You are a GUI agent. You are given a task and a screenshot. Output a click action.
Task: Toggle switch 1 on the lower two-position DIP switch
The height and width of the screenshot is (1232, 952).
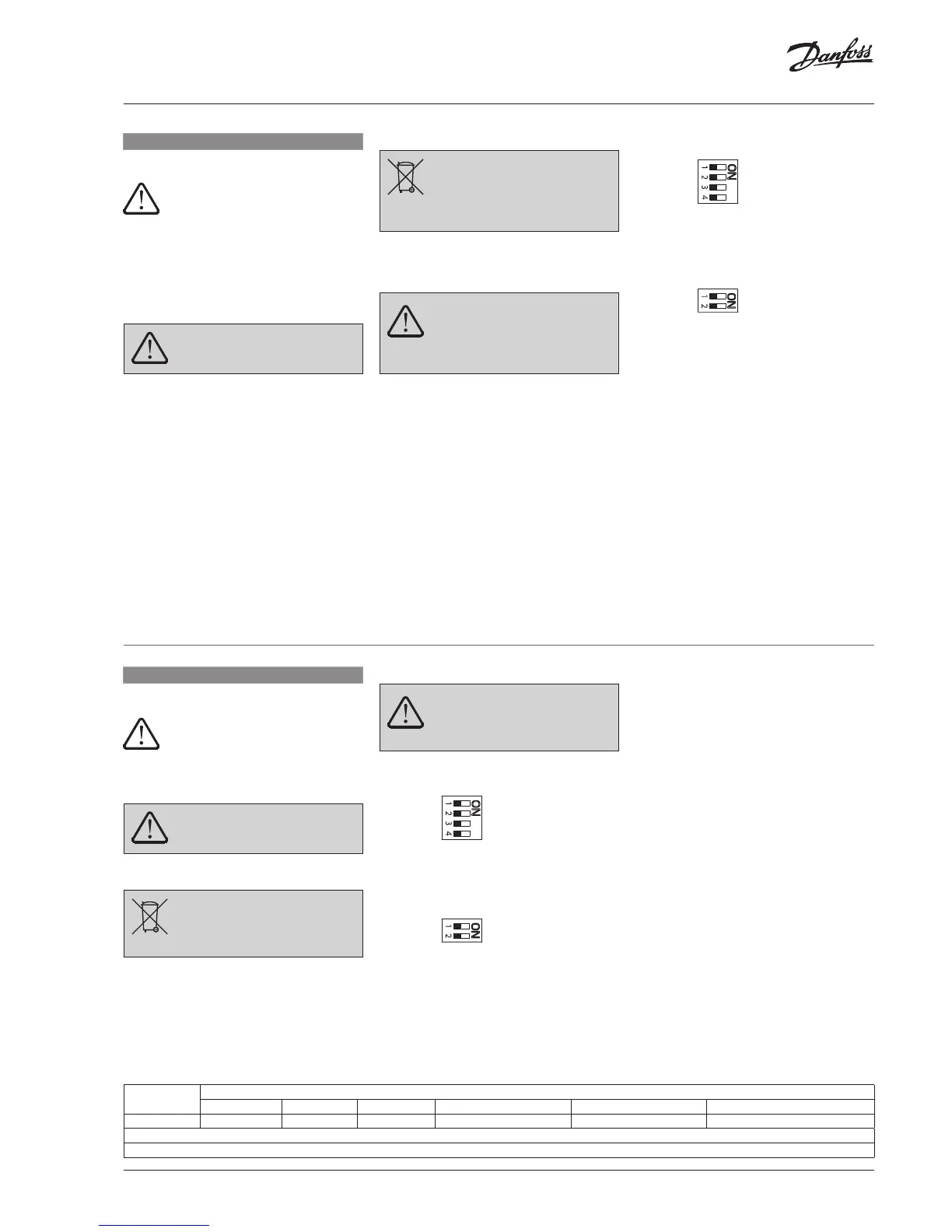pyautogui.click(x=461, y=926)
